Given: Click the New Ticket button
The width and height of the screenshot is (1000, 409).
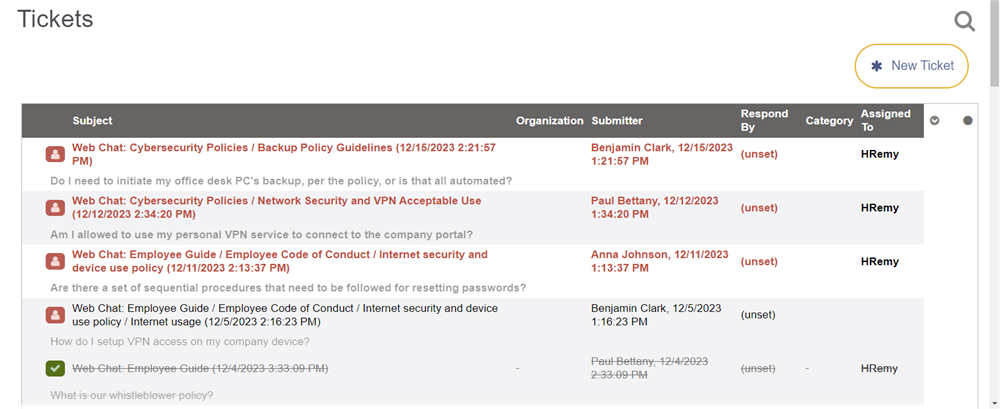Looking at the screenshot, I should (911, 66).
